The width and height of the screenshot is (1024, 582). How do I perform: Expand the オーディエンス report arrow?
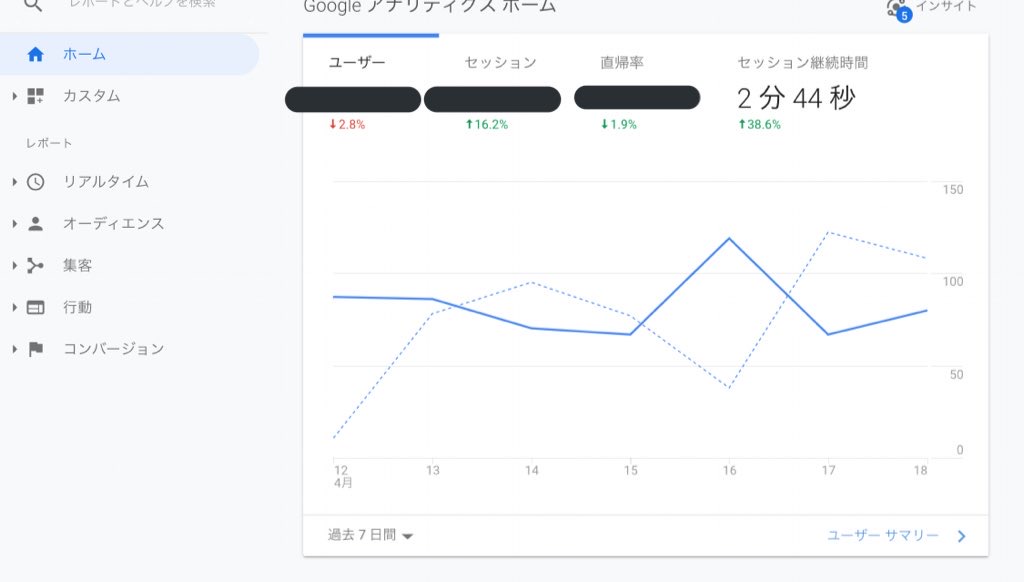tap(14, 223)
